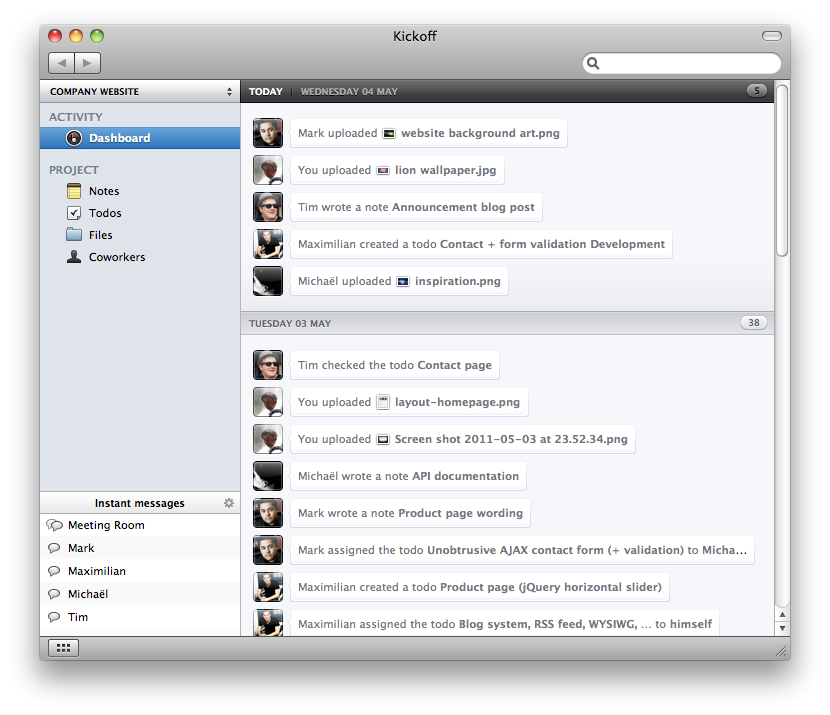Open chat with Mark
This screenshot has height=715, width=830.
point(140,548)
